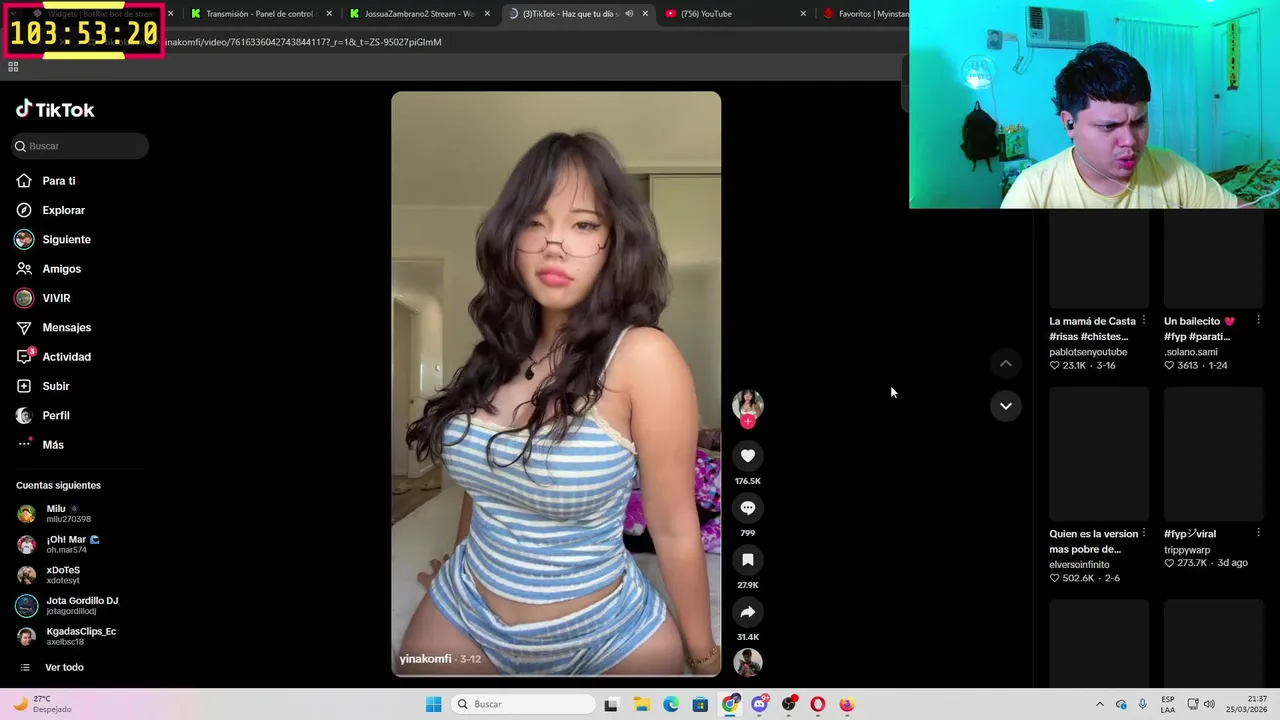
Task: Switch to the Favoritos browser tab
Action: pos(865,14)
